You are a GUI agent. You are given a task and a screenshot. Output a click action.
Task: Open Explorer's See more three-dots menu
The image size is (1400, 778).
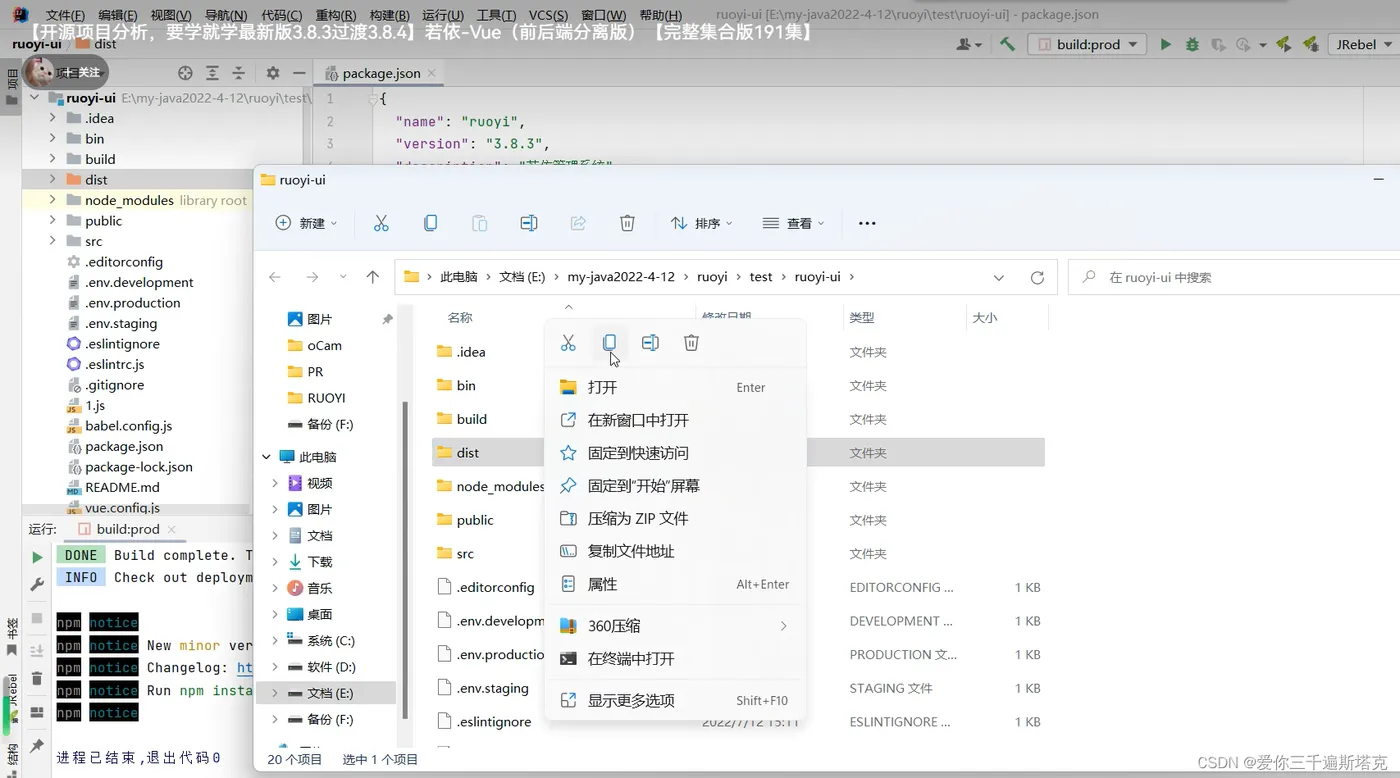(867, 223)
